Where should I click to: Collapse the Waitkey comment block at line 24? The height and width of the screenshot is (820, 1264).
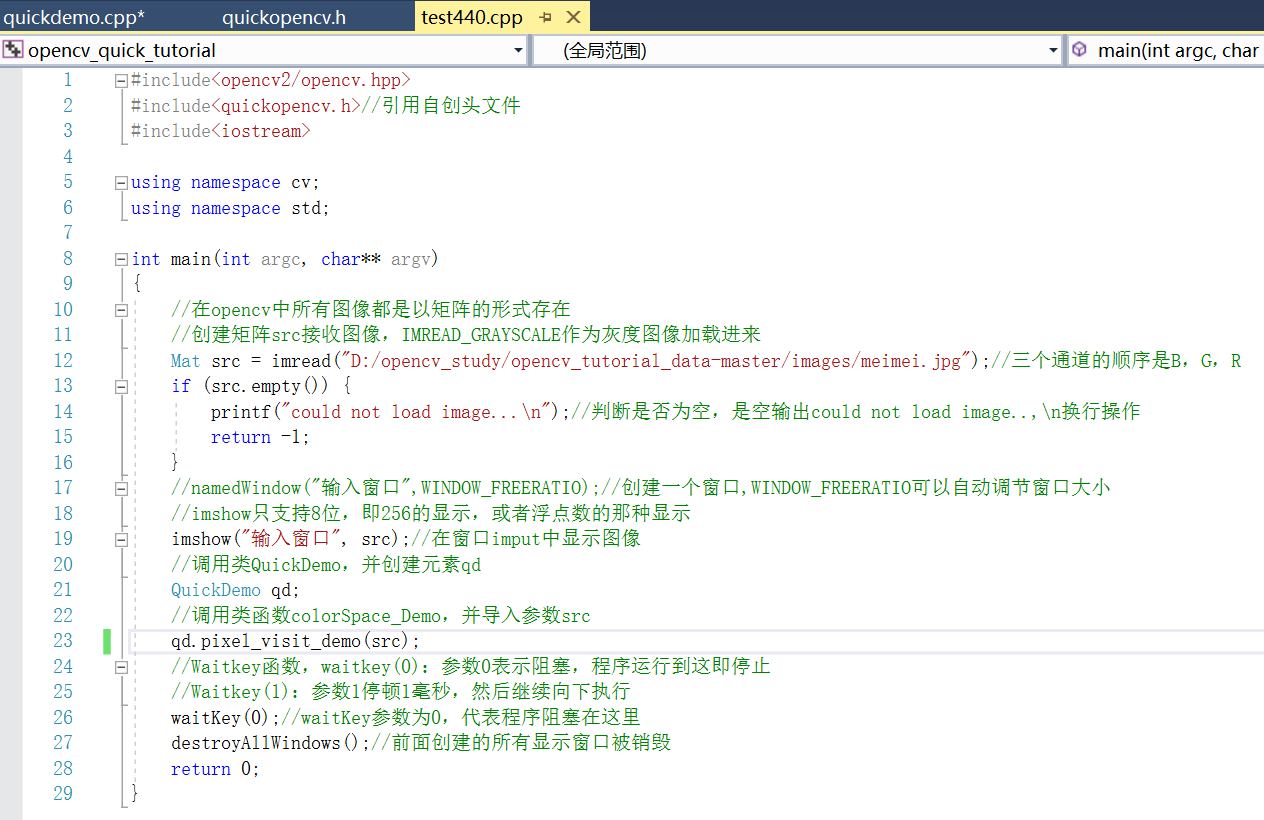(121, 667)
